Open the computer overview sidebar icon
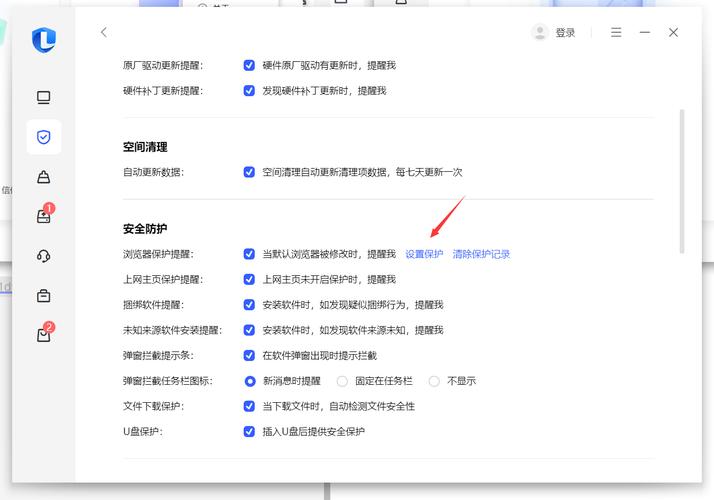 pos(44,97)
